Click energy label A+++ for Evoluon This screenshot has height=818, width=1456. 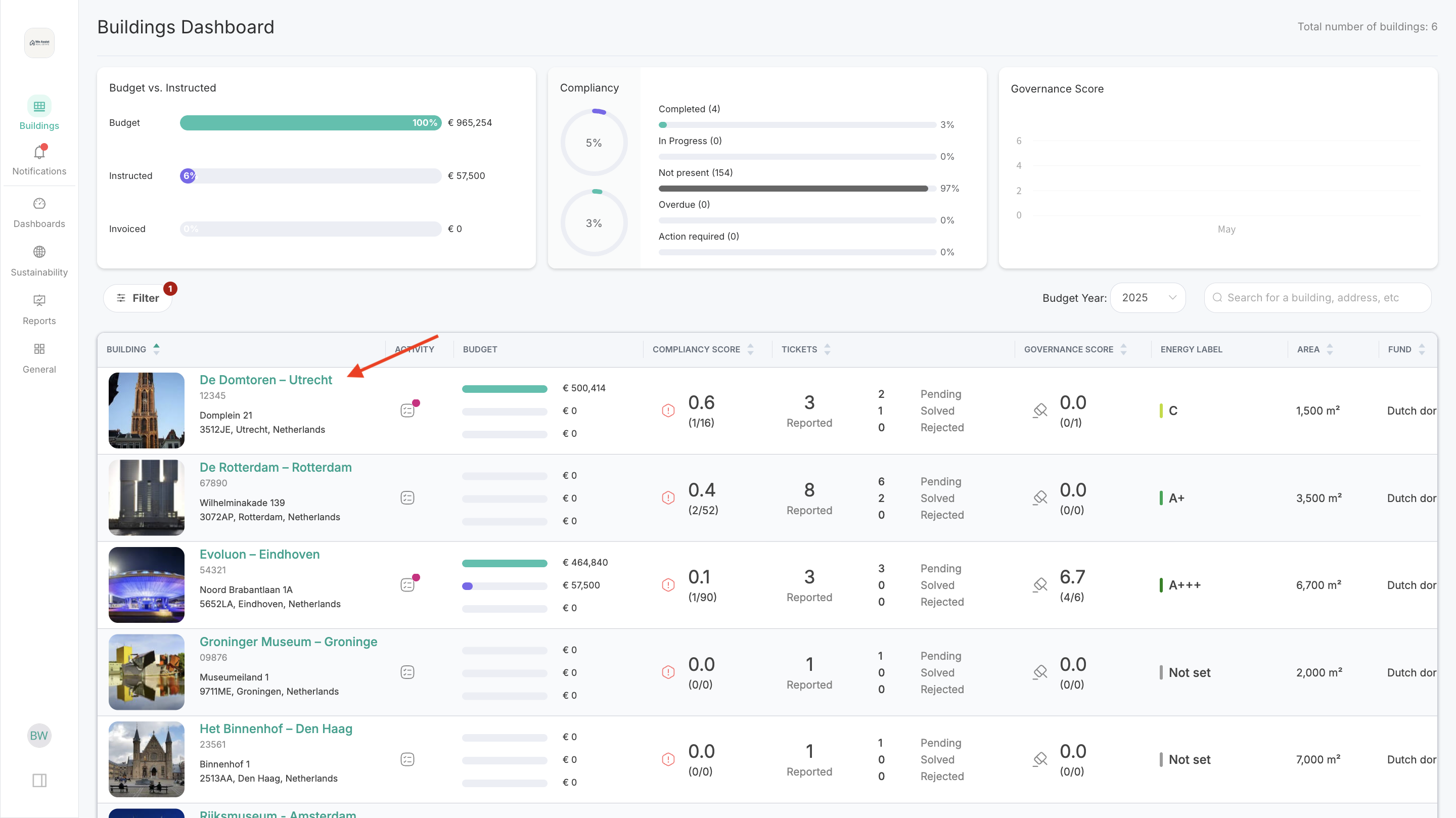point(1185,585)
